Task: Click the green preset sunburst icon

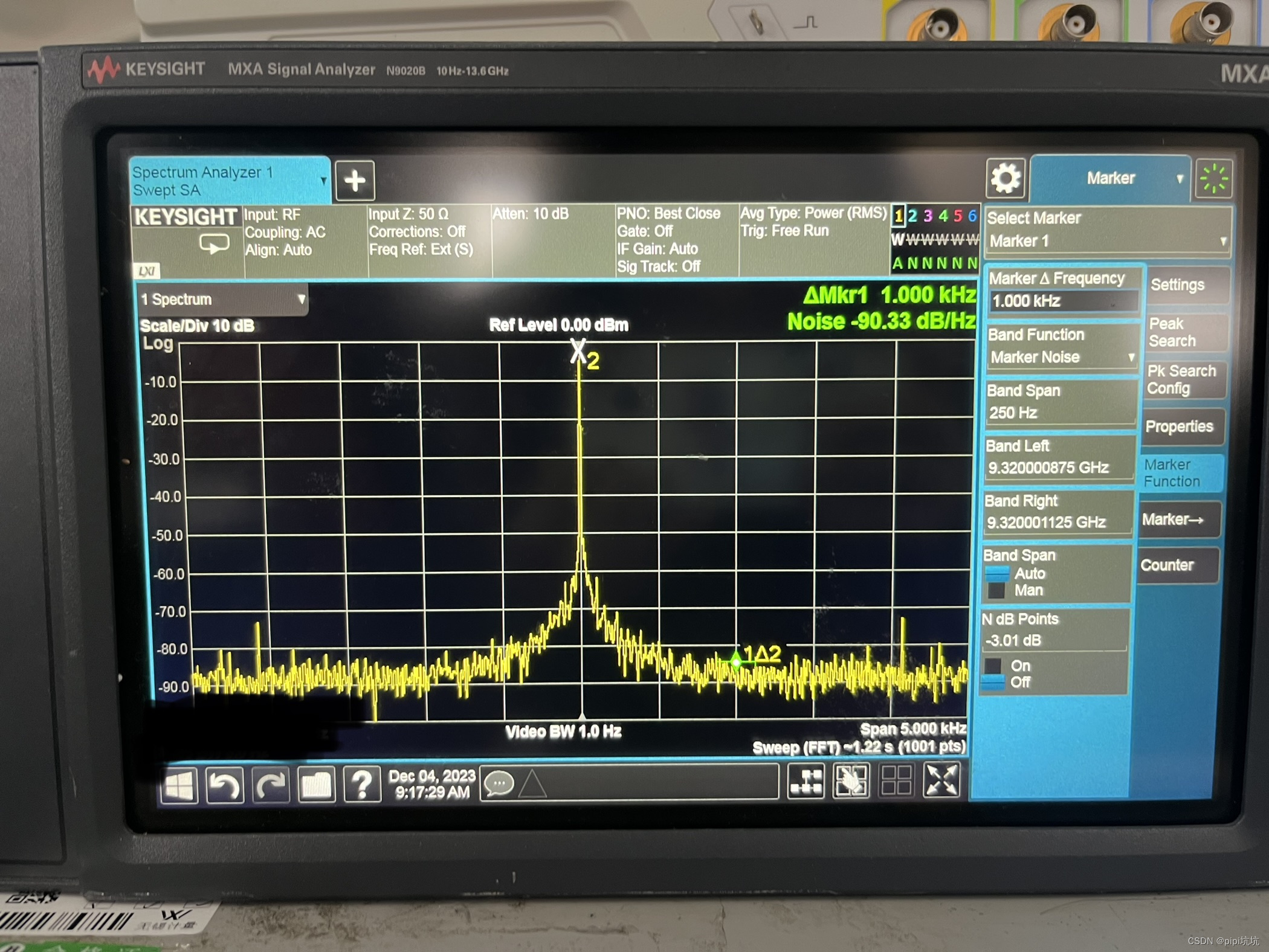Action: (1213, 179)
